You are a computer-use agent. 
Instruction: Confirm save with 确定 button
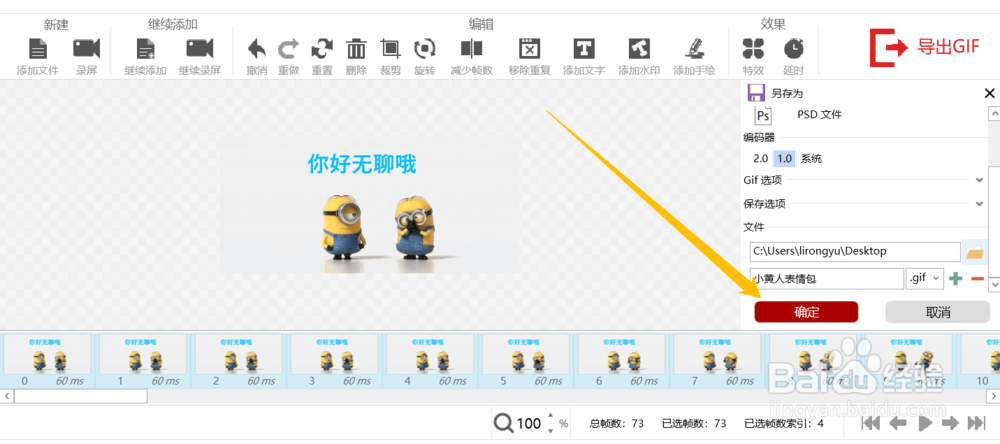806,312
